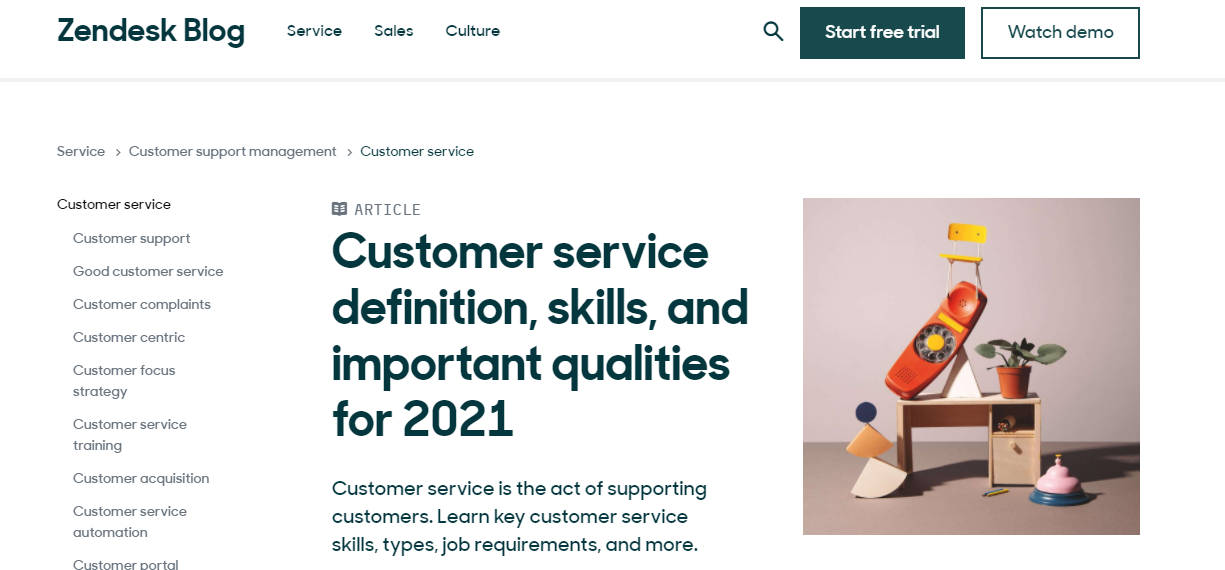This screenshot has width=1225, height=570.
Task: Open the Culture menu
Action: (x=473, y=31)
